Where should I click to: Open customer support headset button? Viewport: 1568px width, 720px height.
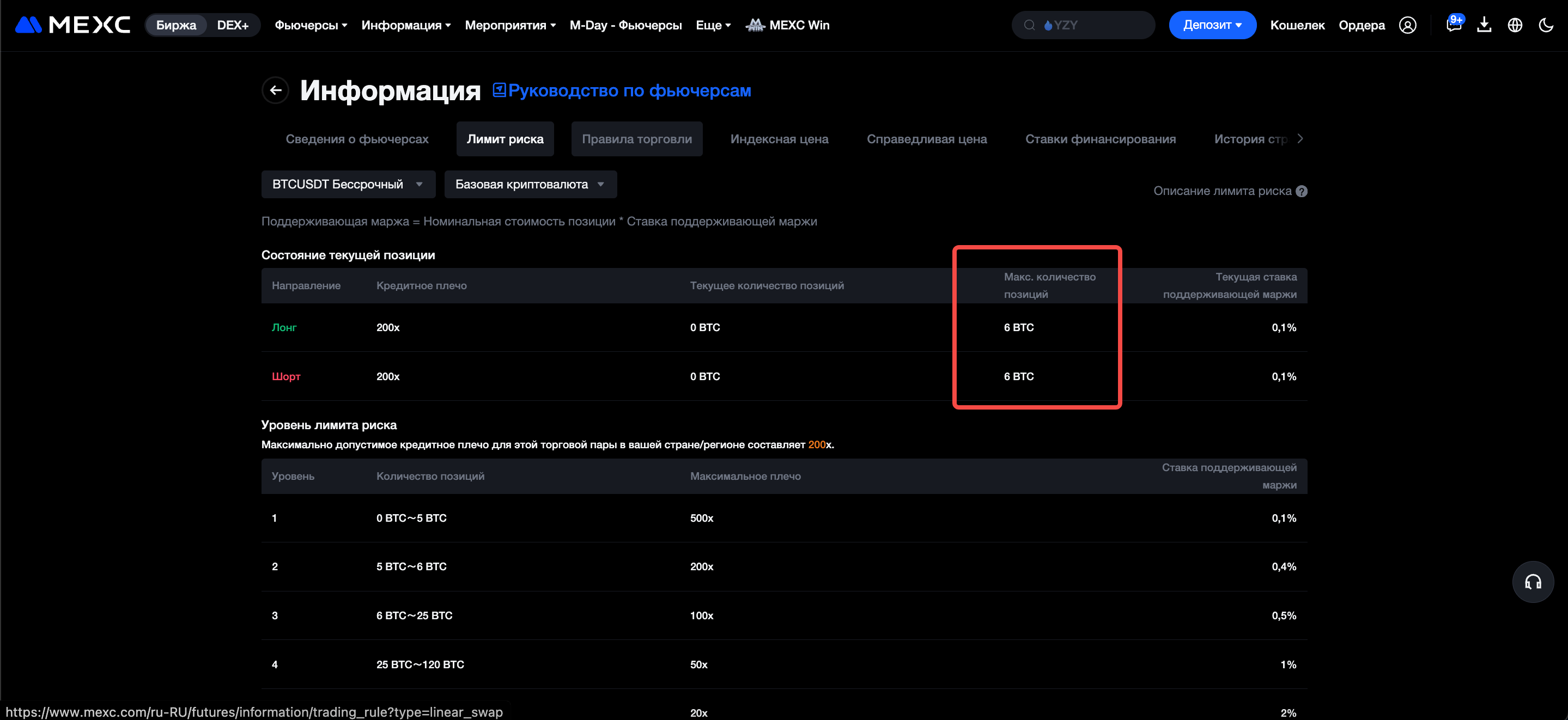[x=1533, y=582]
